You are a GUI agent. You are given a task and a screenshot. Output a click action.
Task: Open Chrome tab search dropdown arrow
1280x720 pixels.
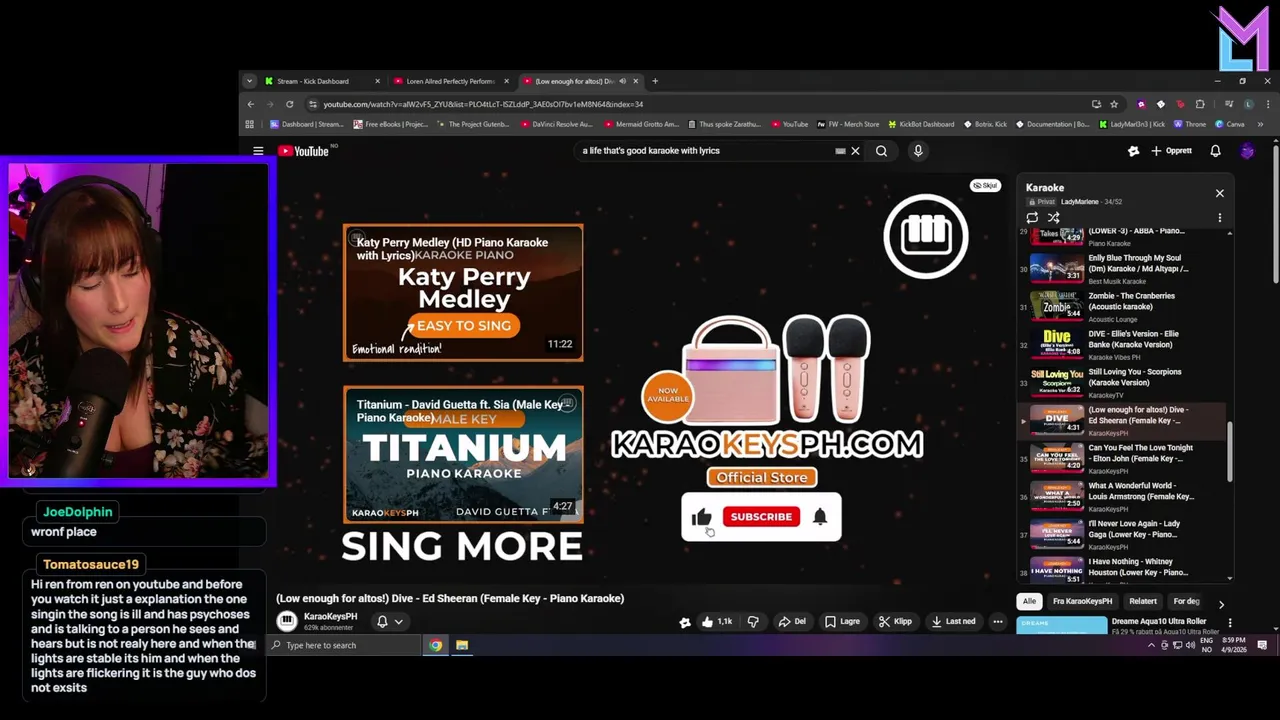250,81
